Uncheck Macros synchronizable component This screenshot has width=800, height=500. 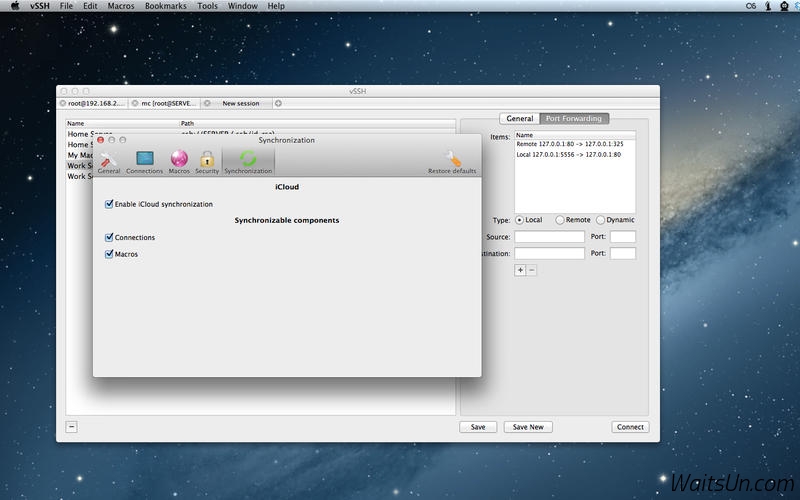point(109,254)
